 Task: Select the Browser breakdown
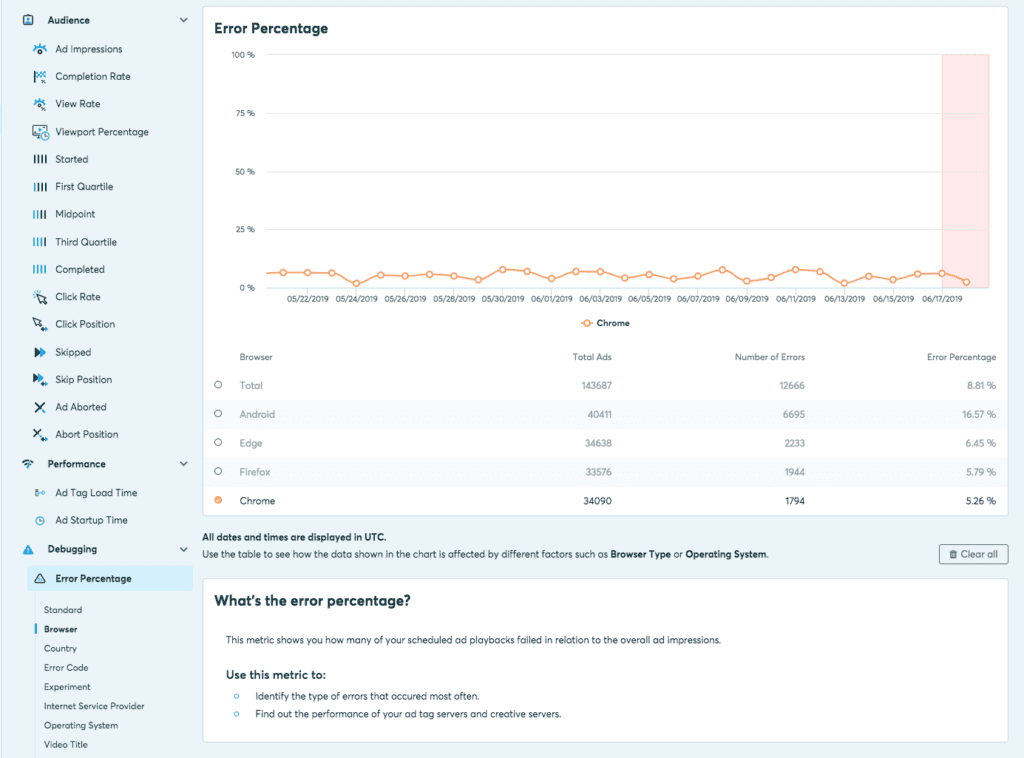(x=61, y=629)
